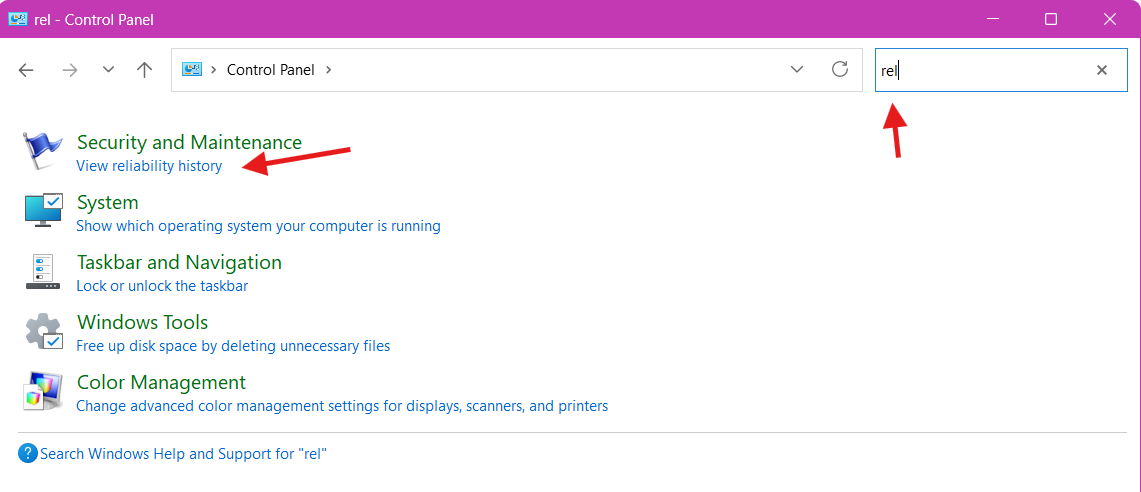The image size is (1141, 492).
Task: Go forward with the right arrow
Action: [70, 70]
